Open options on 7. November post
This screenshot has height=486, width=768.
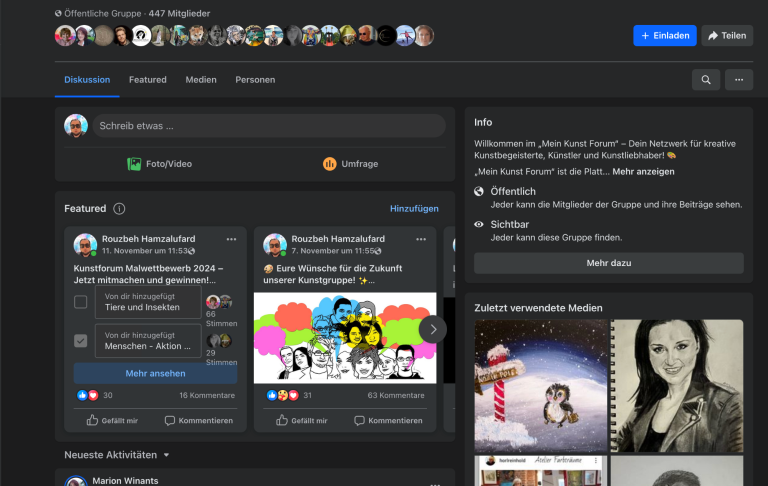[x=421, y=240]
